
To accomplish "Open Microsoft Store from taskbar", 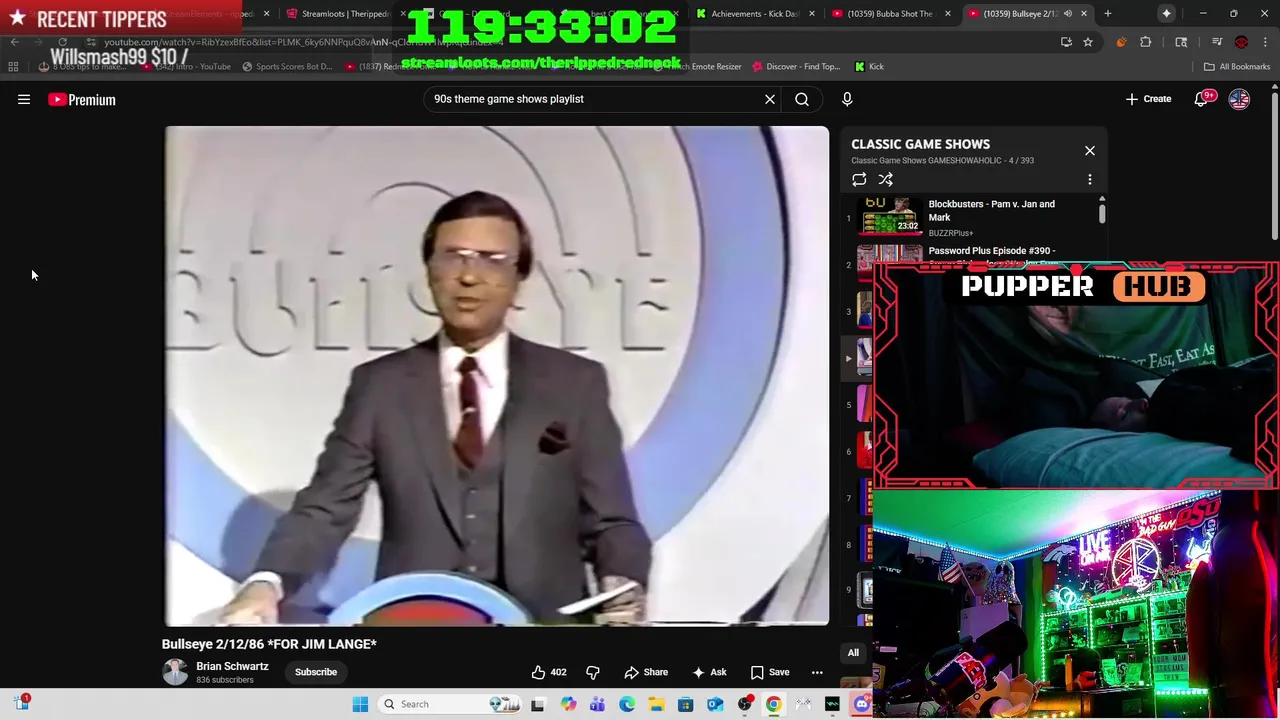I will coord(685,704).
